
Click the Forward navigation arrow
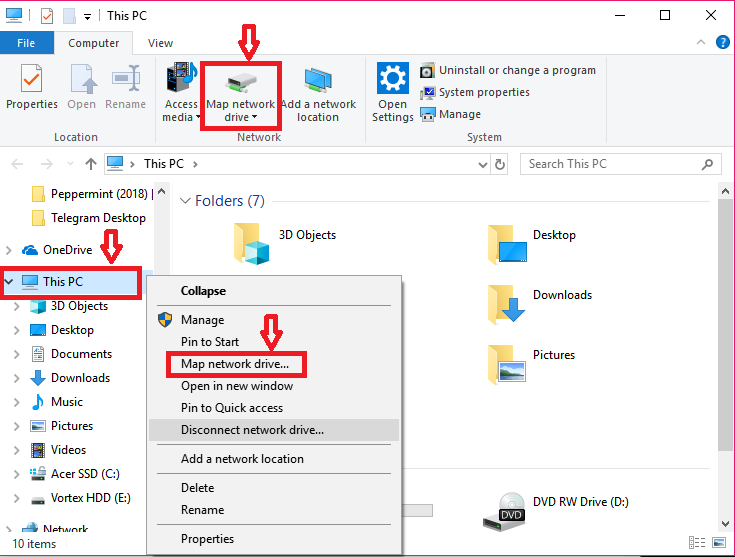[46, 164]
